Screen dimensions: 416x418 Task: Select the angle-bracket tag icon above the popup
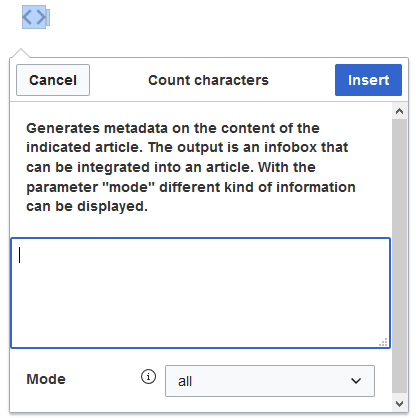click(x=34, y=17)
